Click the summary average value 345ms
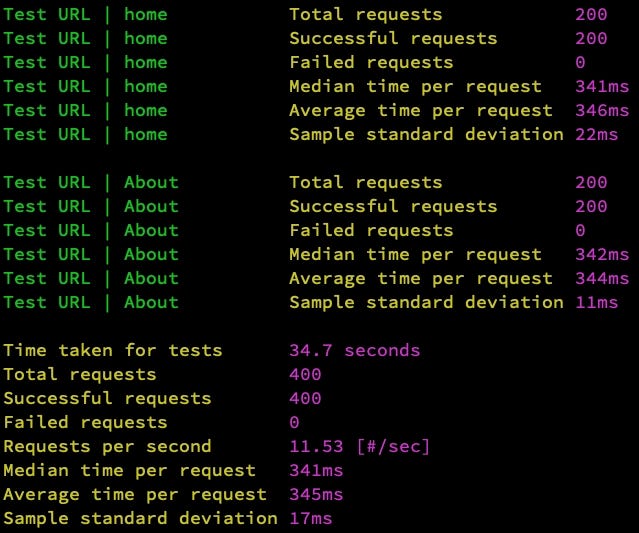 pyautogui.click(x=316, y=495)
